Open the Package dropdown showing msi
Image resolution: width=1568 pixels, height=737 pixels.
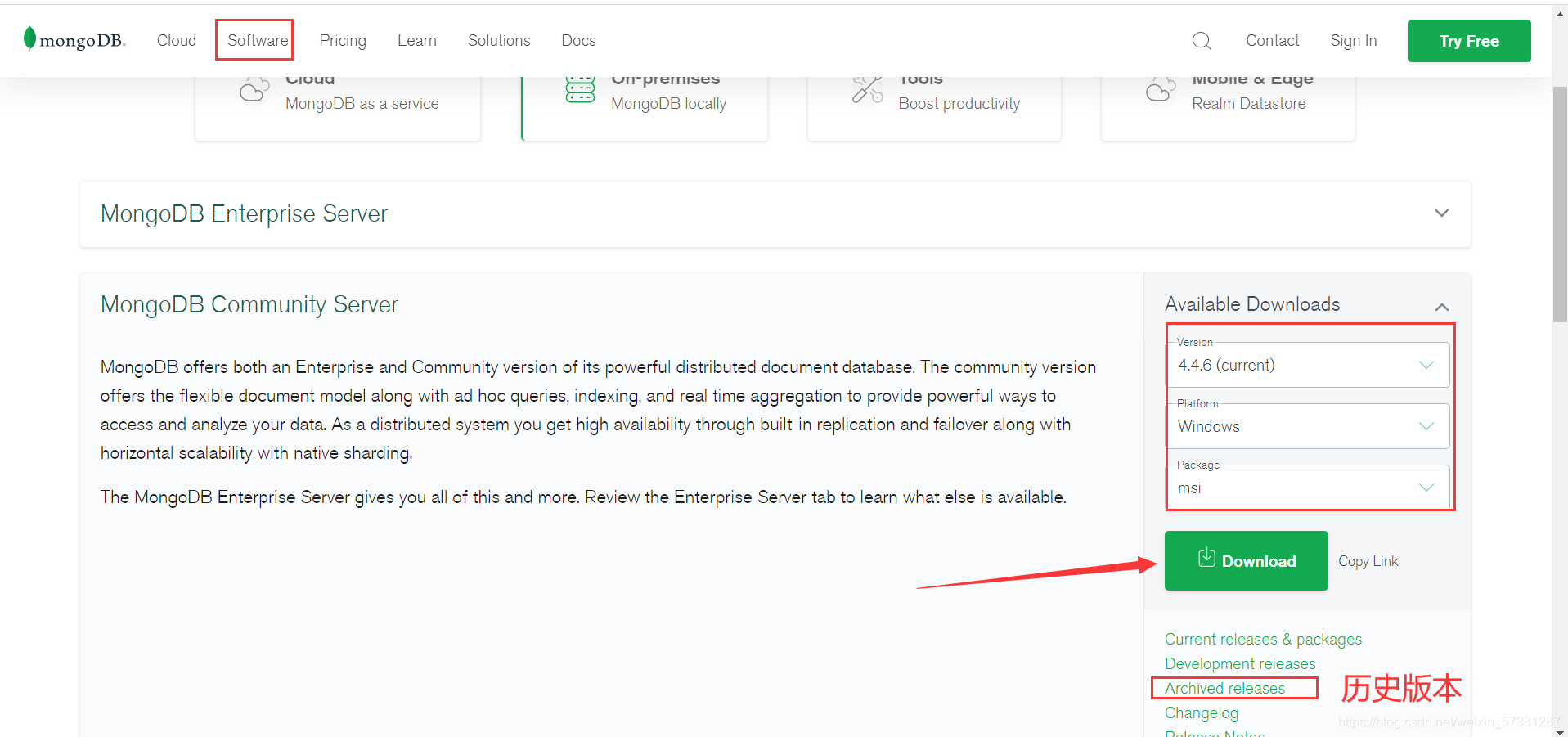[x=1308, y=488]
